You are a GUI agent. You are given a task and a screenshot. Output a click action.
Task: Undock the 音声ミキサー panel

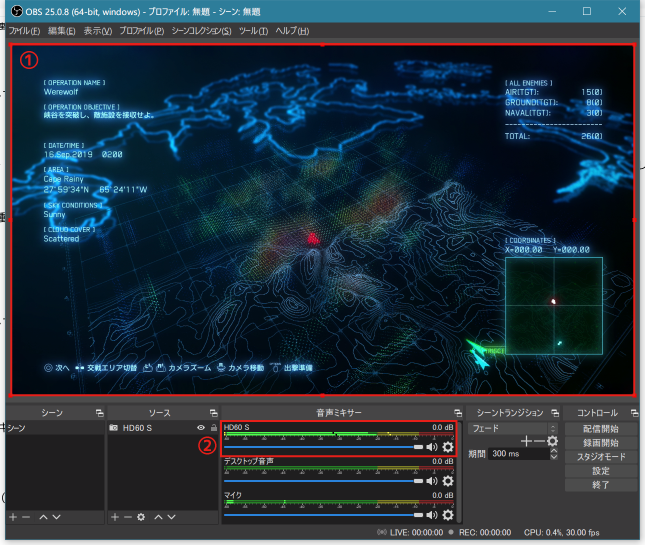pos(458,413)
